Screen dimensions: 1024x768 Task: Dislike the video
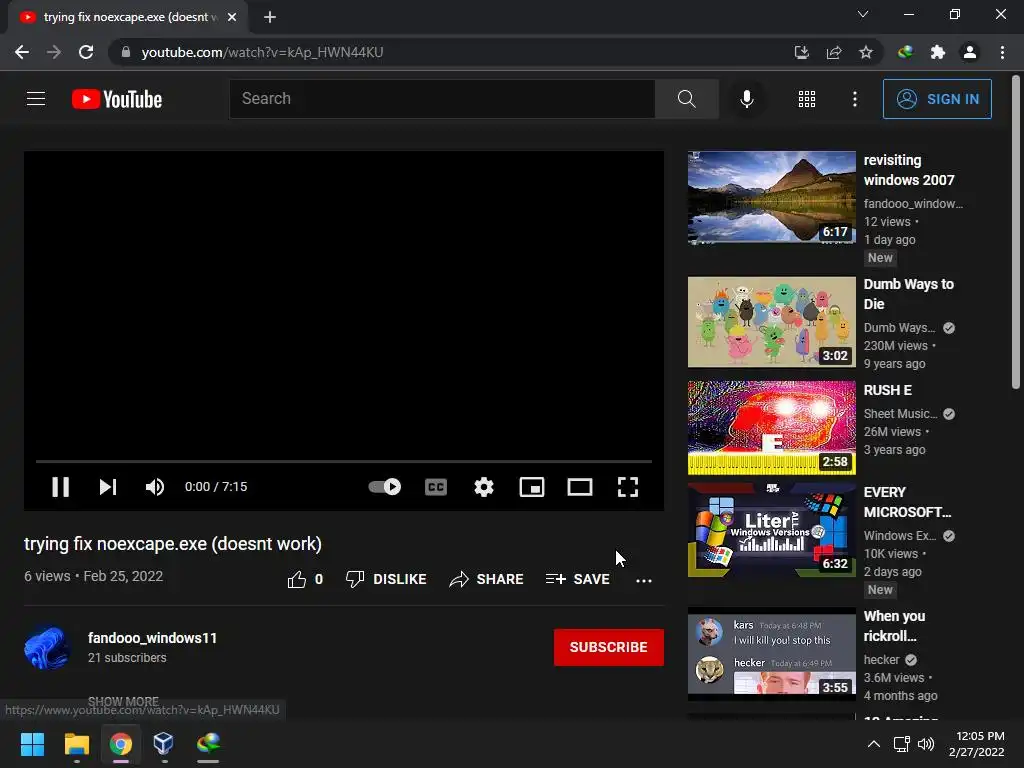[386, 579]
